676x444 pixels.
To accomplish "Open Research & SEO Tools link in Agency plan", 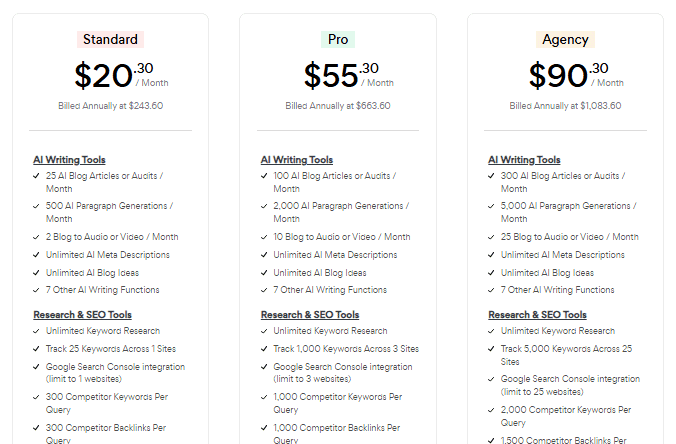I will click(x=538, y=315).
